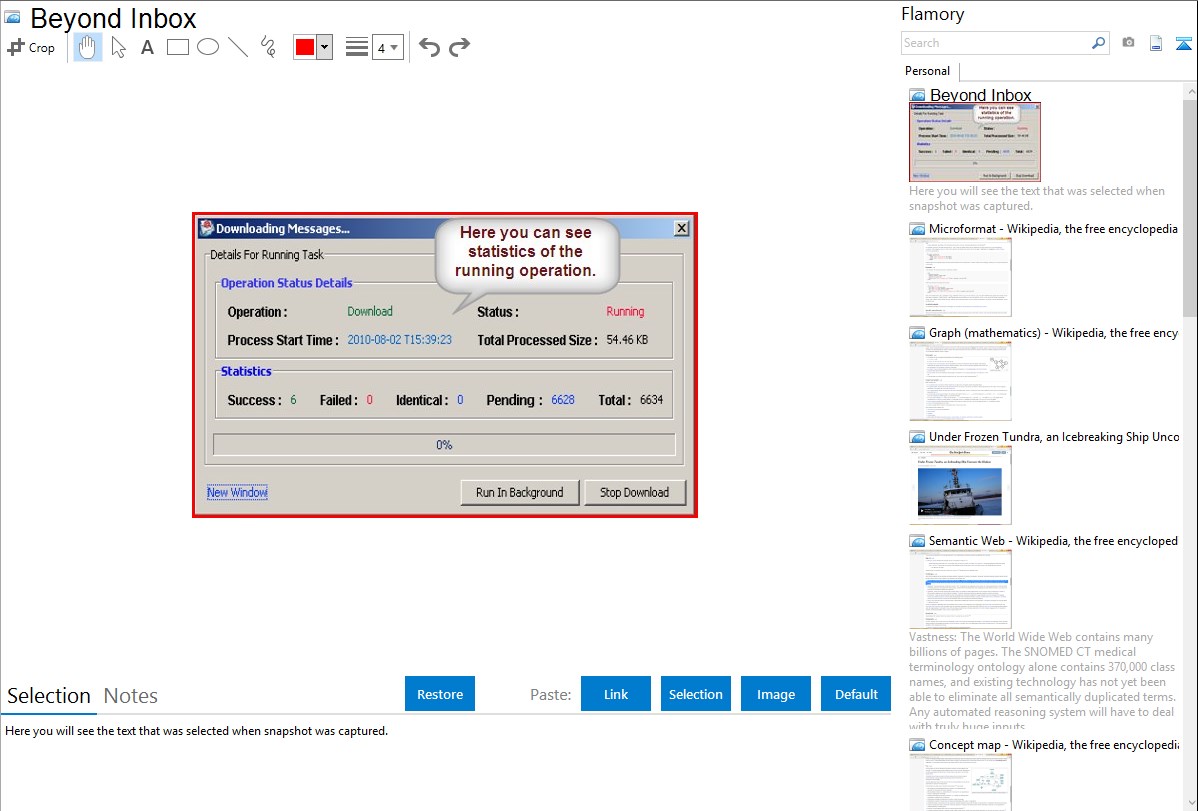
Task: Select the Crop tool
Action: coord(31,47)
